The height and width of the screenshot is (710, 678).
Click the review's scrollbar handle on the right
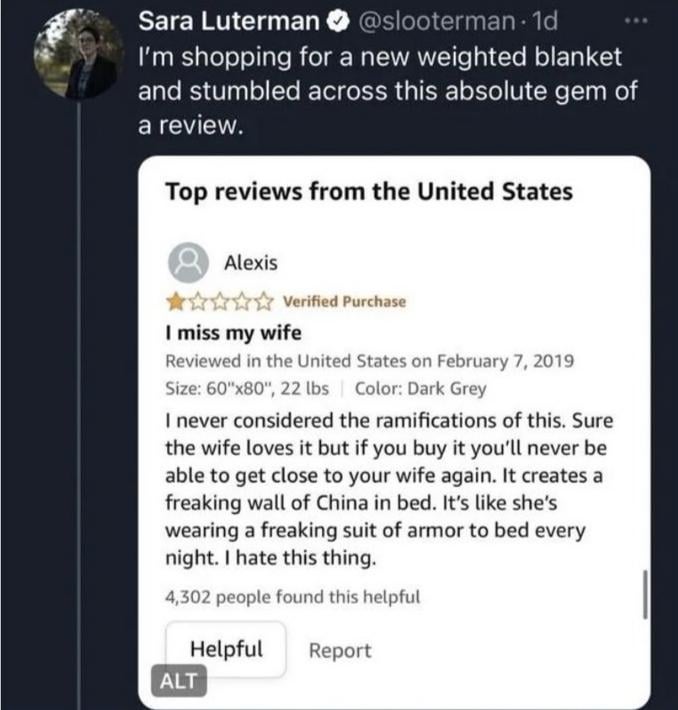click(x=645, y=596)
